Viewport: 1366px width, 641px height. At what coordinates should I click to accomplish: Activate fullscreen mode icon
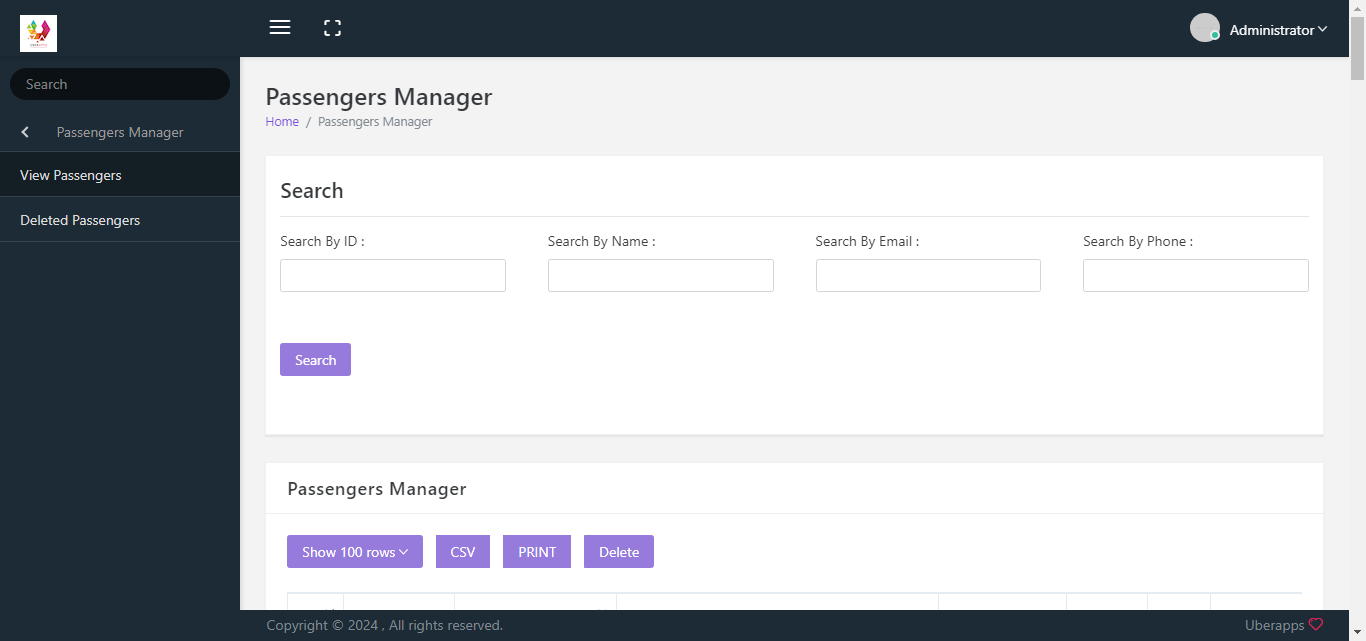(333, 28)
